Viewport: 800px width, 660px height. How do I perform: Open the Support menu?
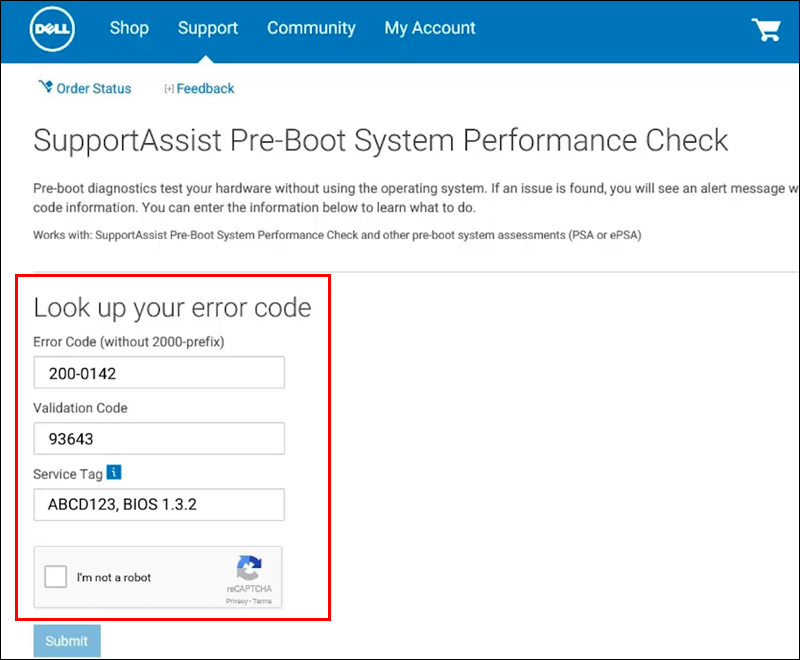[x=208, y=28]
